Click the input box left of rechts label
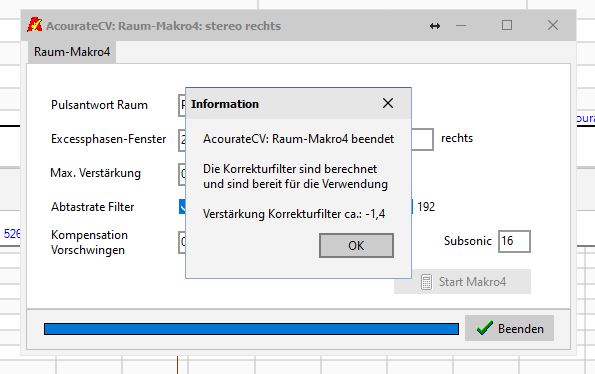Image resolution: width=595 pixels, height=374 pixels. coord(422,139)
